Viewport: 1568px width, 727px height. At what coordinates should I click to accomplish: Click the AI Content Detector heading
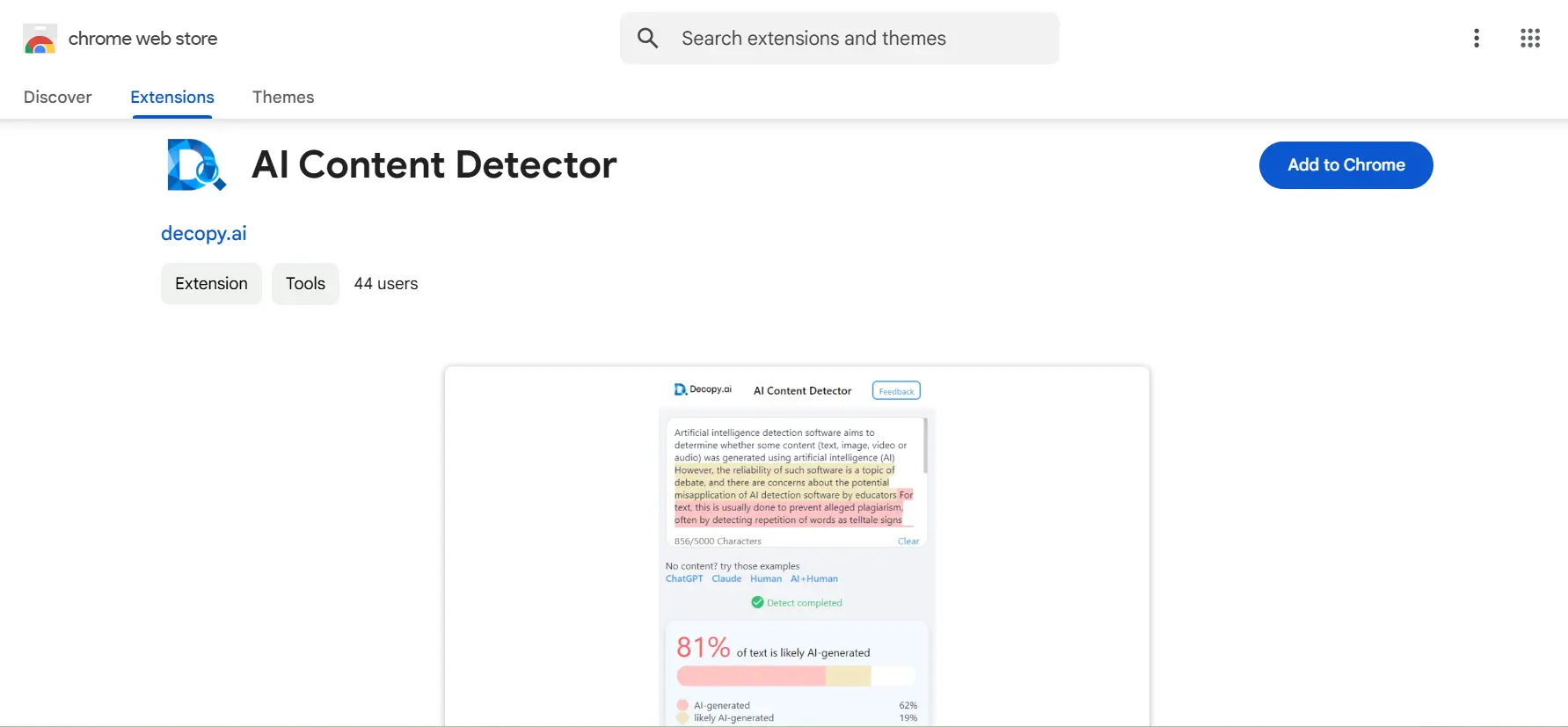tap(434, 164)
